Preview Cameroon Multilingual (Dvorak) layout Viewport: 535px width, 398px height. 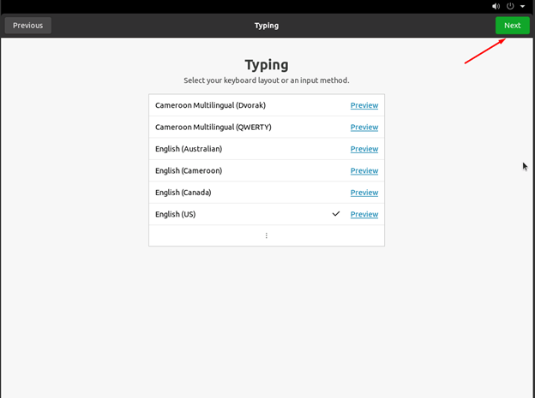(364, 105)
